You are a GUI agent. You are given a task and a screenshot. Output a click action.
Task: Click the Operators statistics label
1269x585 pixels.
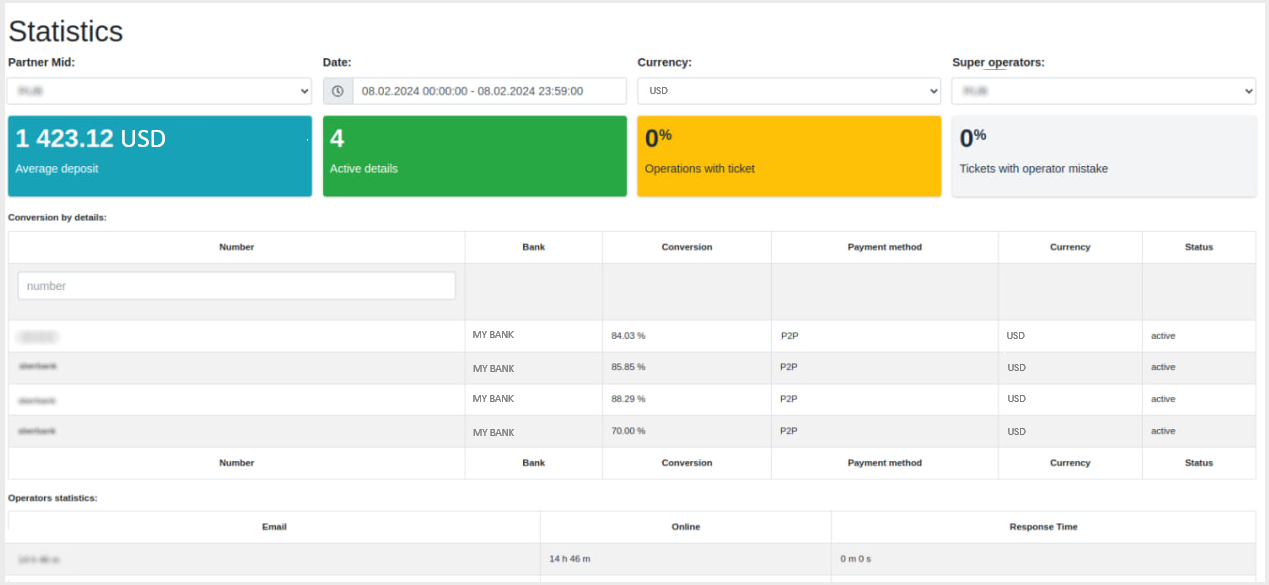pyautogui.click(x=53, y=497)
